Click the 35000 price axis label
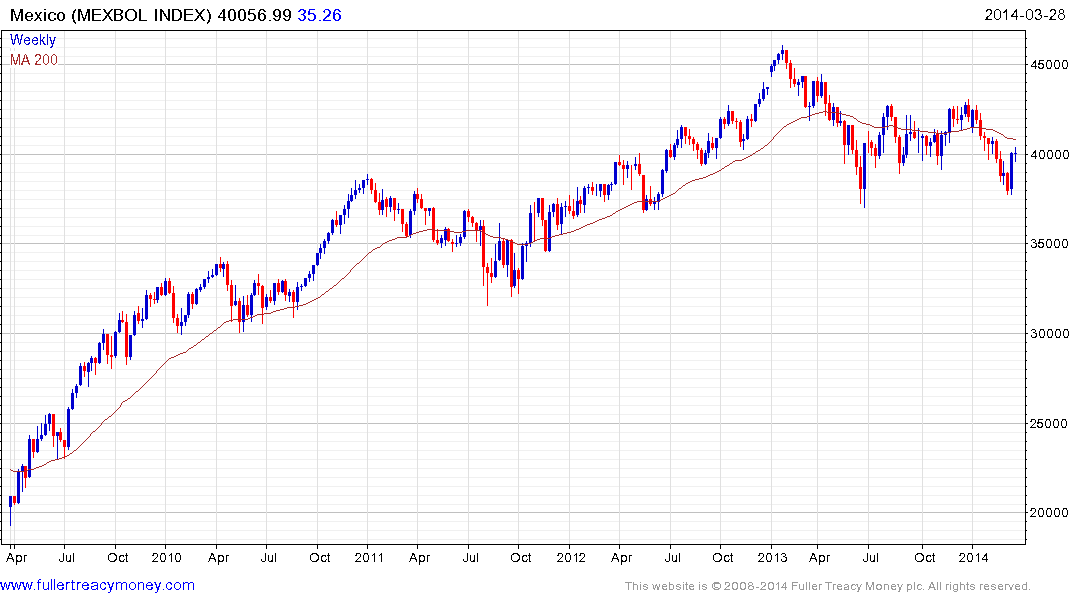 coord(1049,243)
